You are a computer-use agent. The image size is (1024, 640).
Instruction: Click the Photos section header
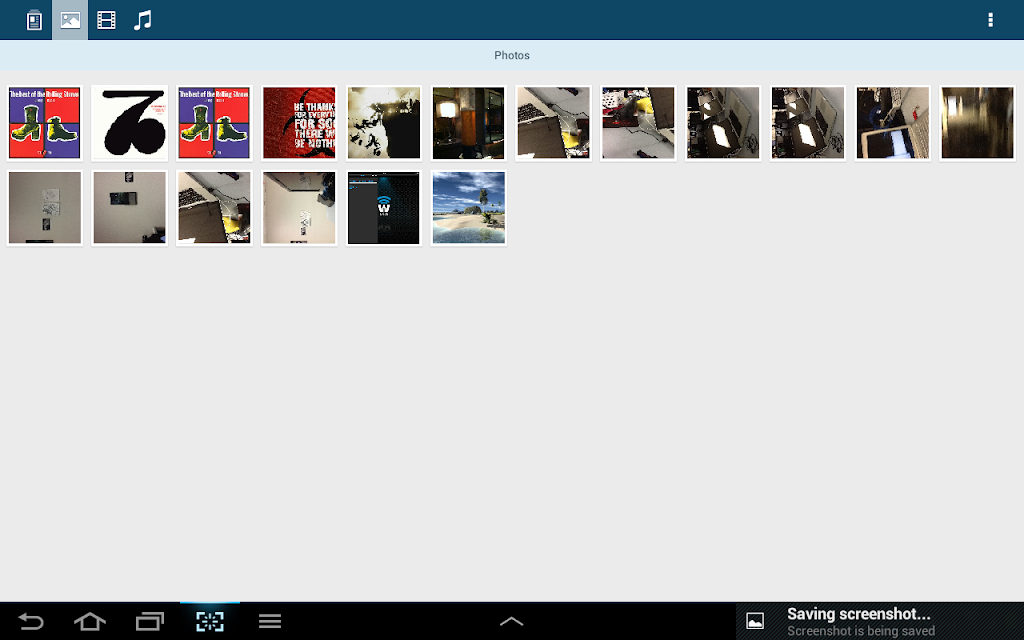tap(512, 56)
